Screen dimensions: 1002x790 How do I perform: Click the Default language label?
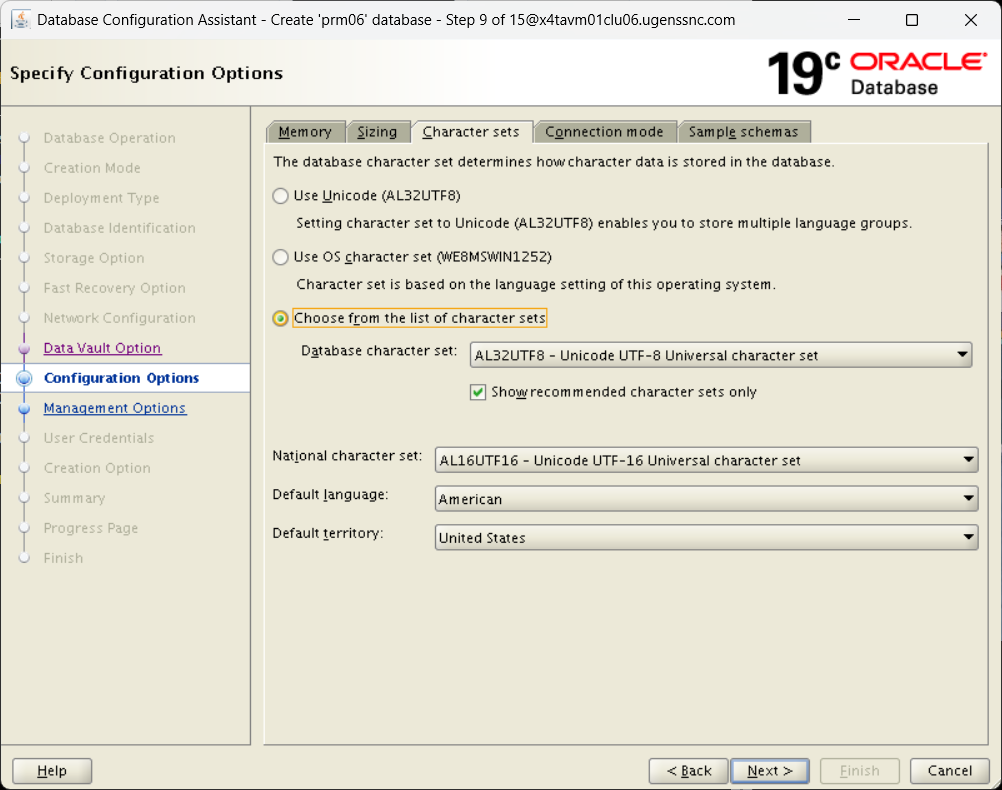[330, 495]
